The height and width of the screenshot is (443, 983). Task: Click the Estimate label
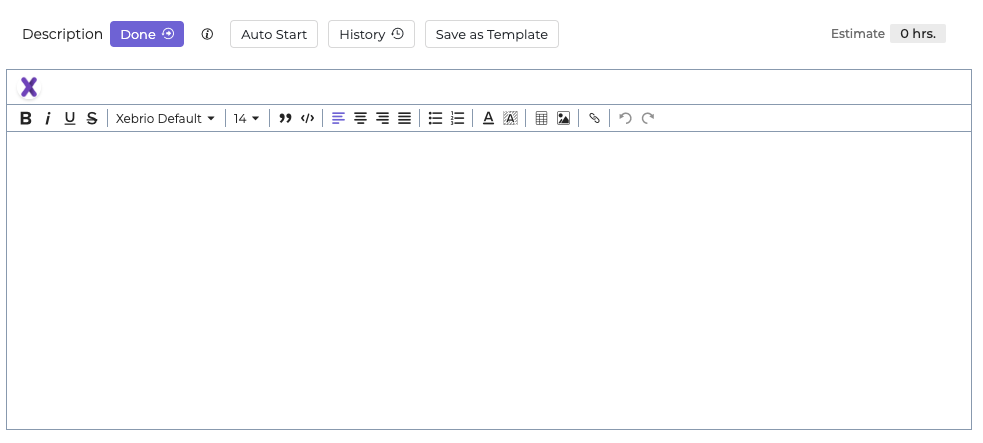(x=858, y=34)
